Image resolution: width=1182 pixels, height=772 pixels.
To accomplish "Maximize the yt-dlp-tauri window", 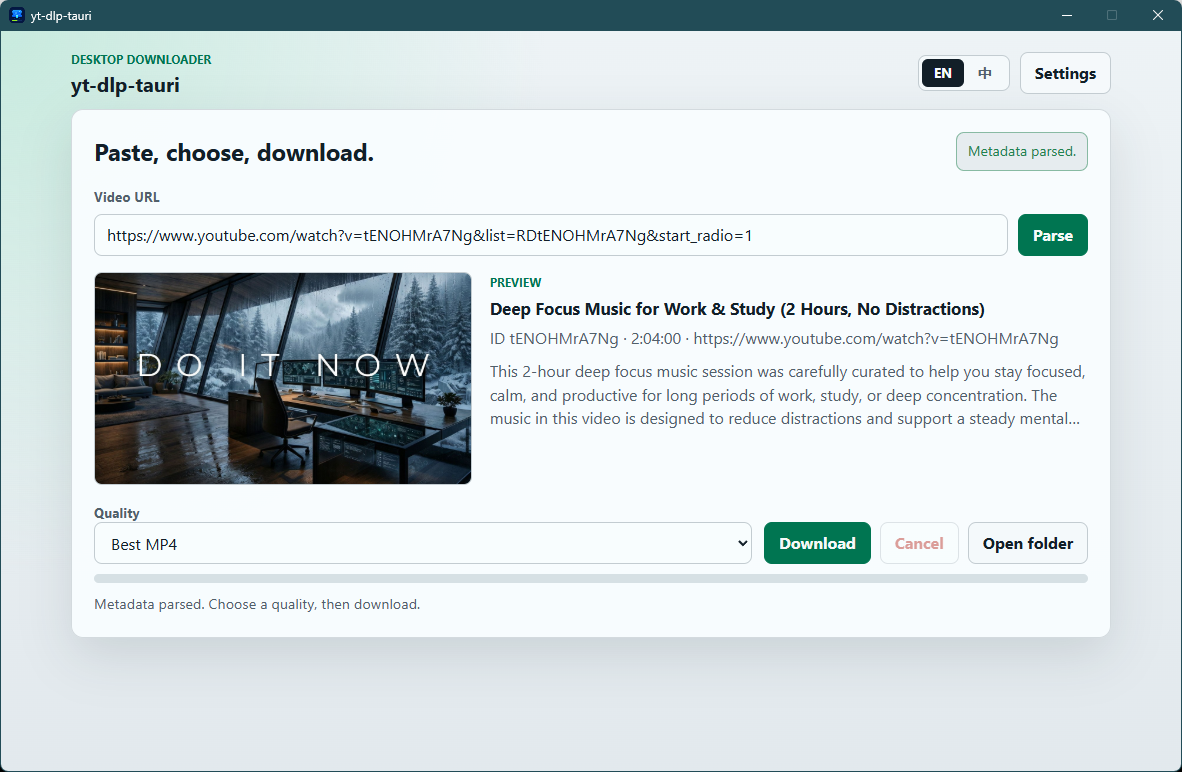I will pyautogui.click(x=1112, y=15).
